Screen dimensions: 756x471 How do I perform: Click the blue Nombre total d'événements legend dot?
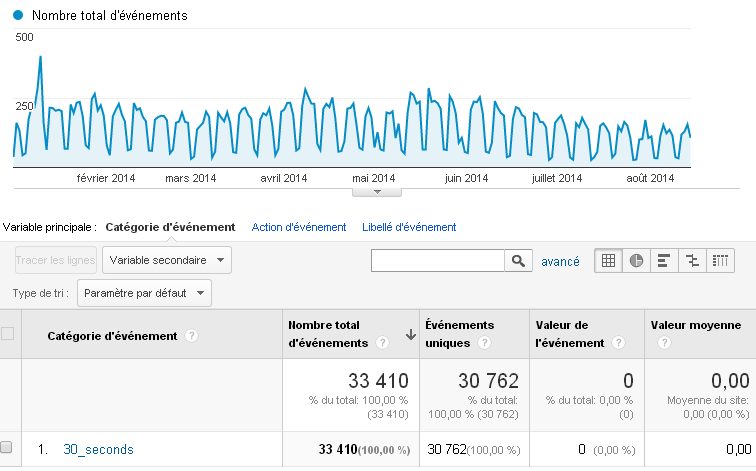click(x=19, y=16)
